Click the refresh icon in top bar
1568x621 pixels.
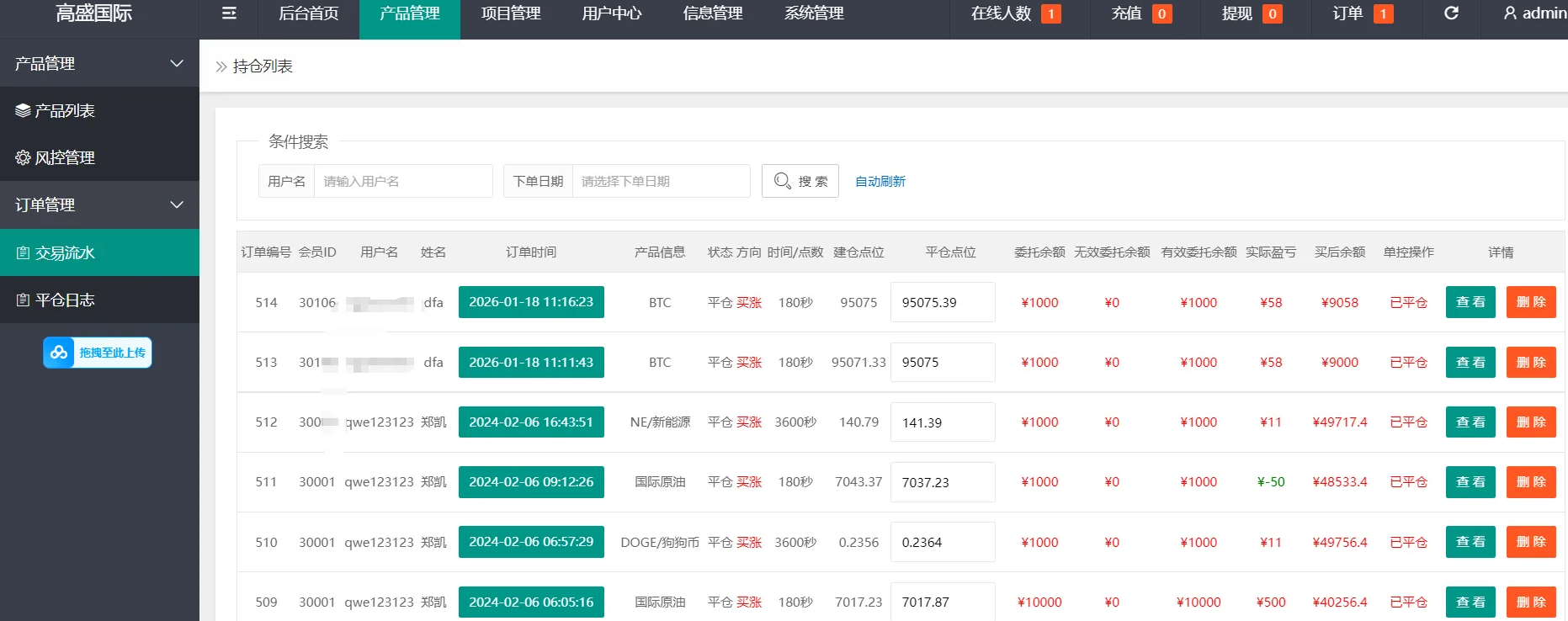[x=1451, y=13]
